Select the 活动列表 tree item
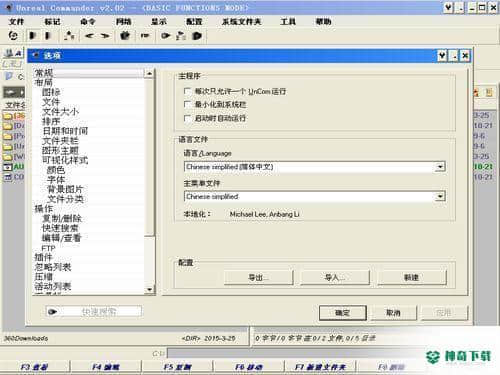This screenshot has height=375, width=500. click(x=53, y=286)
